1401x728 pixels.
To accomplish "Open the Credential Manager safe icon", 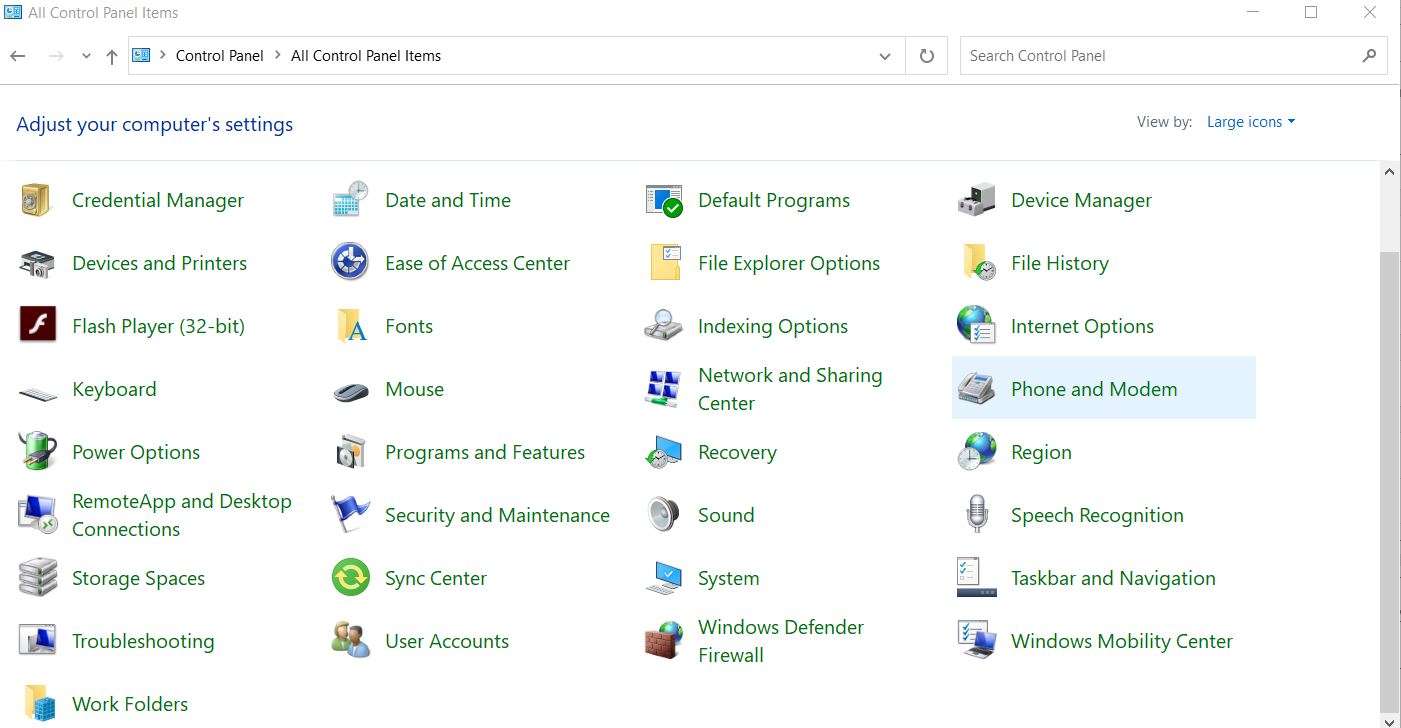I will (36, 200).
